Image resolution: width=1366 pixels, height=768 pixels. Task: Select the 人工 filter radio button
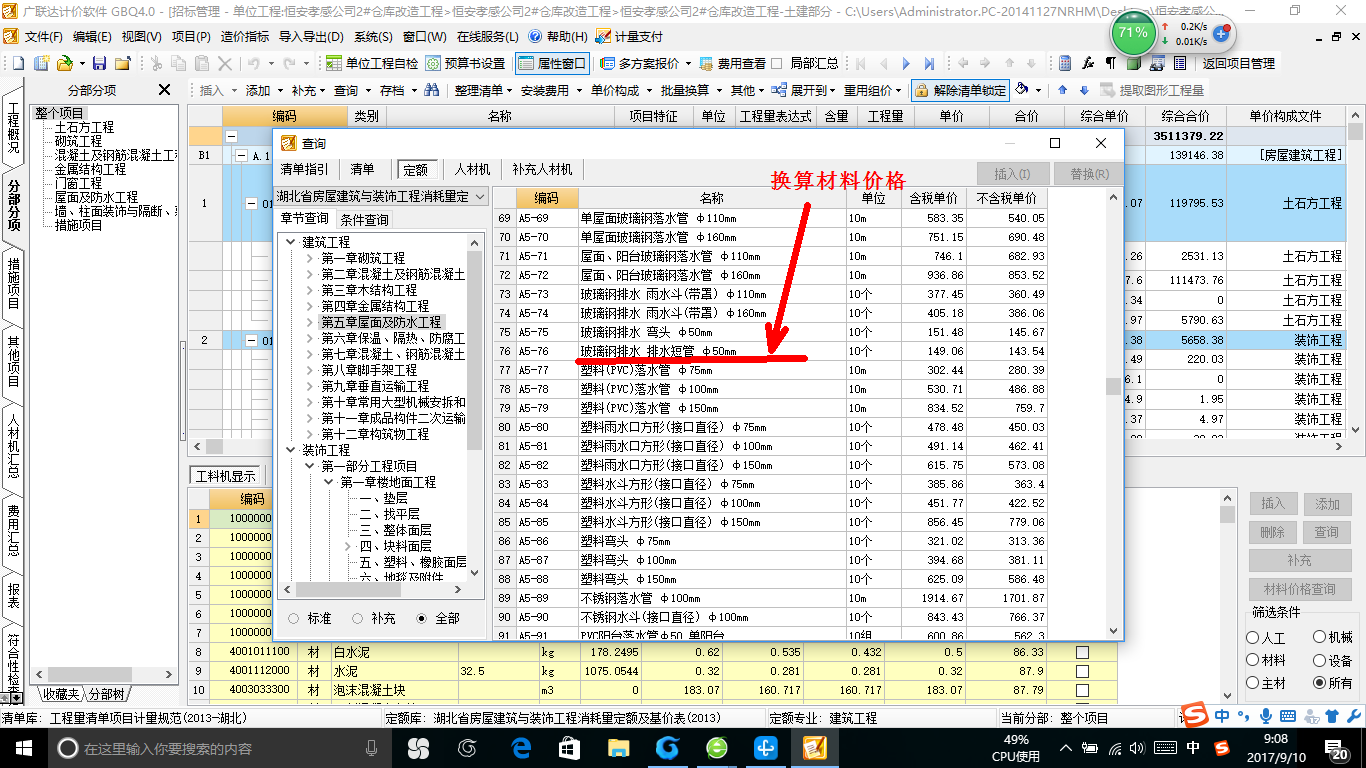click(1253, 638)
